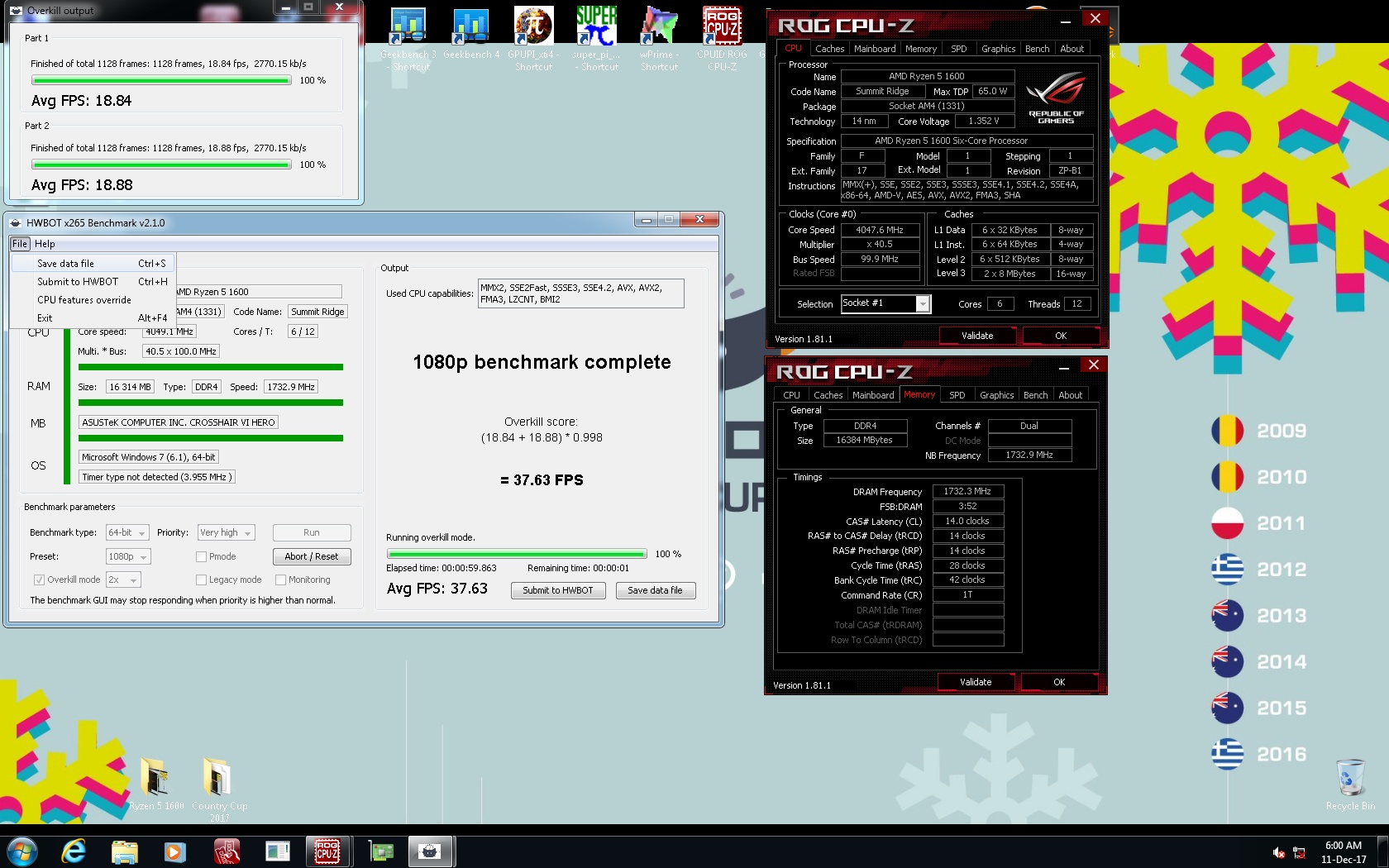Click the Running overkill mode progress bar
The image size is (1389, 868).
[517, 554]
